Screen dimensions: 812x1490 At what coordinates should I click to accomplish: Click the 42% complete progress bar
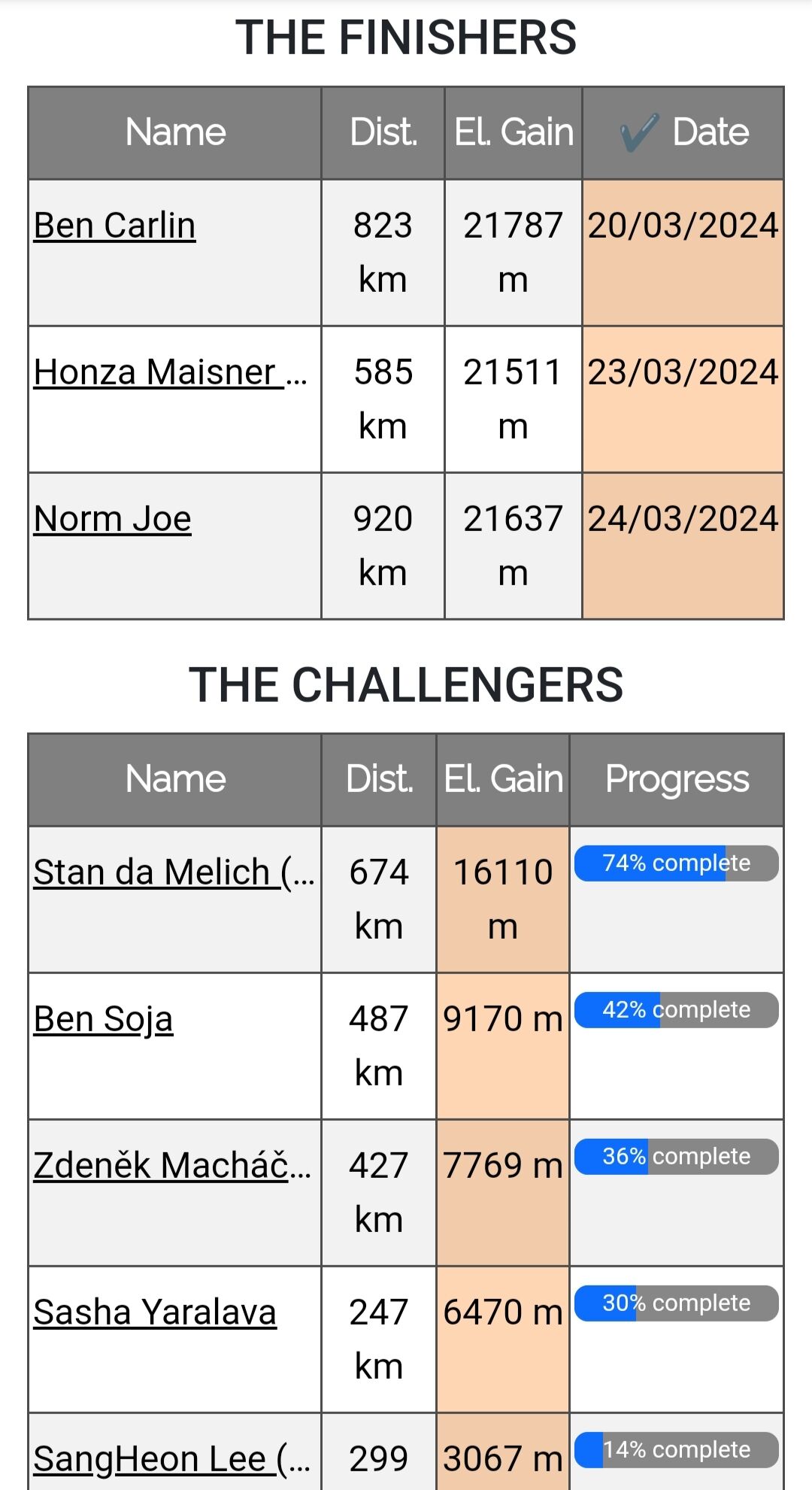[676, 1010]
